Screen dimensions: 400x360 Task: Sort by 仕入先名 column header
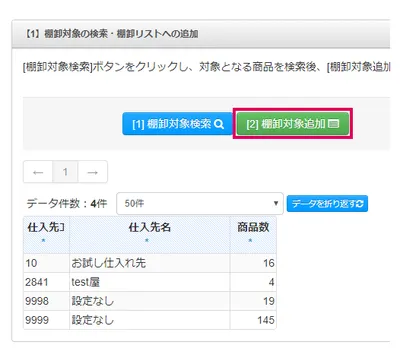[x=150, y=235]
